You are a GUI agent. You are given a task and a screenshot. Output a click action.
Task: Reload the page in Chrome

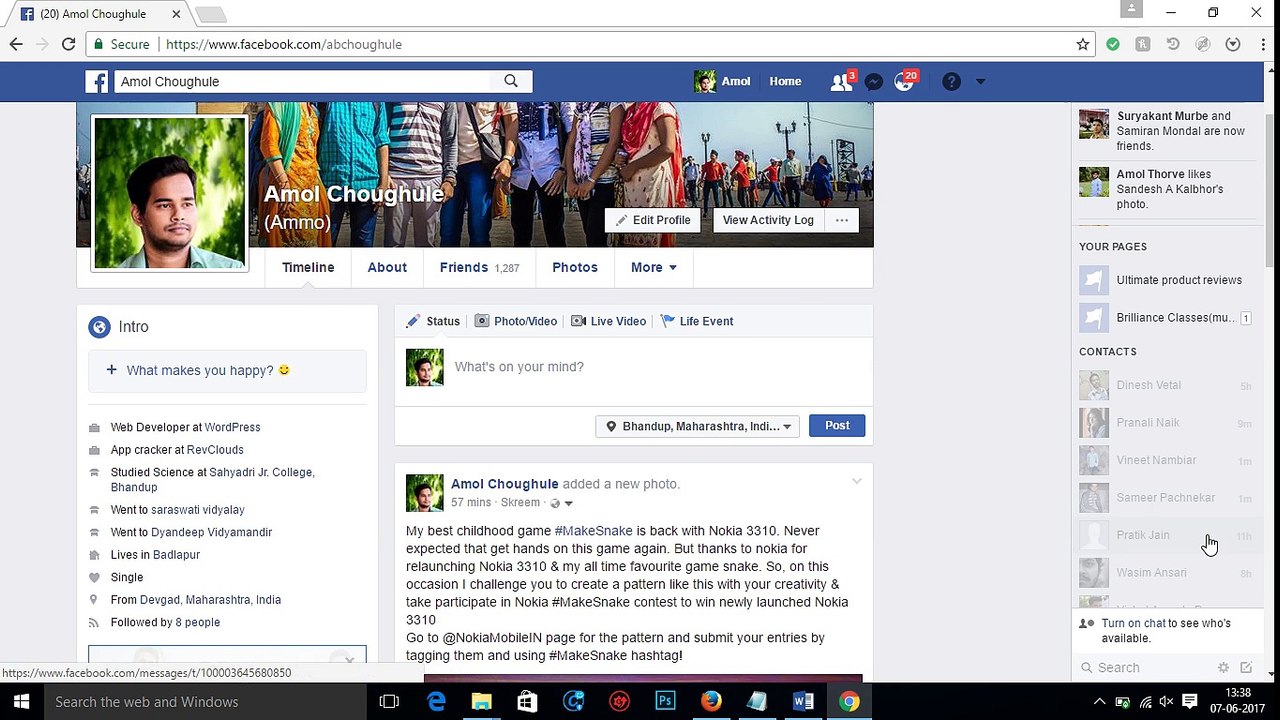tap(68, 44)
